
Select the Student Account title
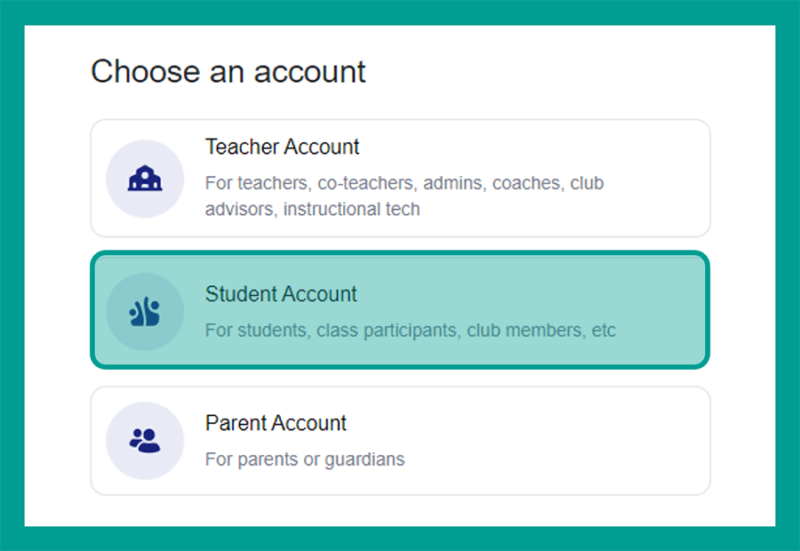281,294
